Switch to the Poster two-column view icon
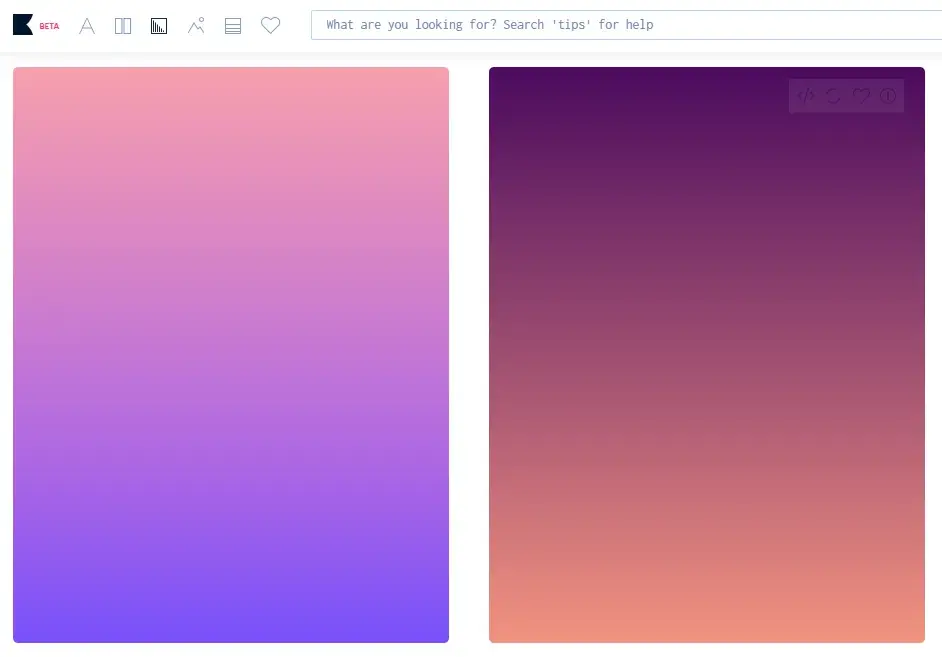Image resolution: width=942 pixels, height=657 pixels. pos(123,26)
